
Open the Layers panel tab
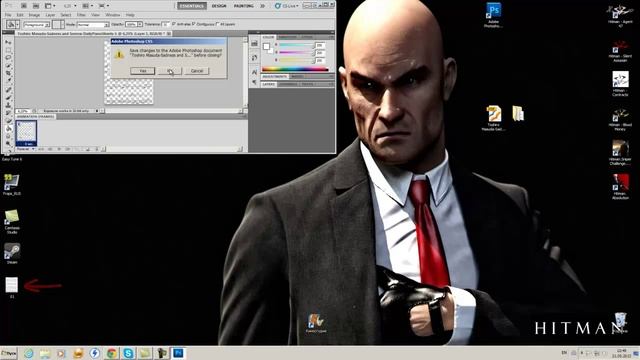click(x=268, y=84)
